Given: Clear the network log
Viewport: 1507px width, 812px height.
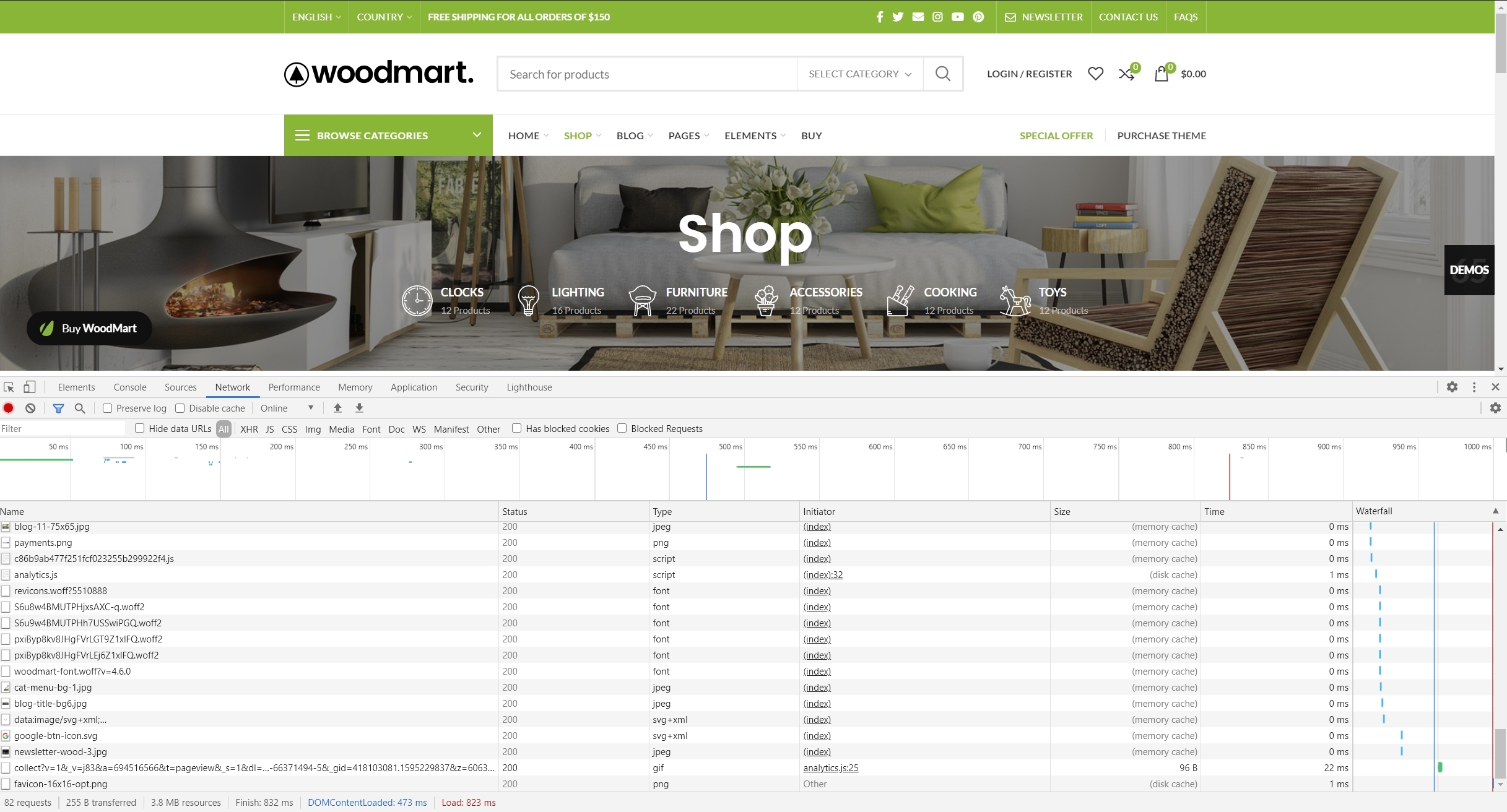Looking at the screenshot, I should point(30,408).
